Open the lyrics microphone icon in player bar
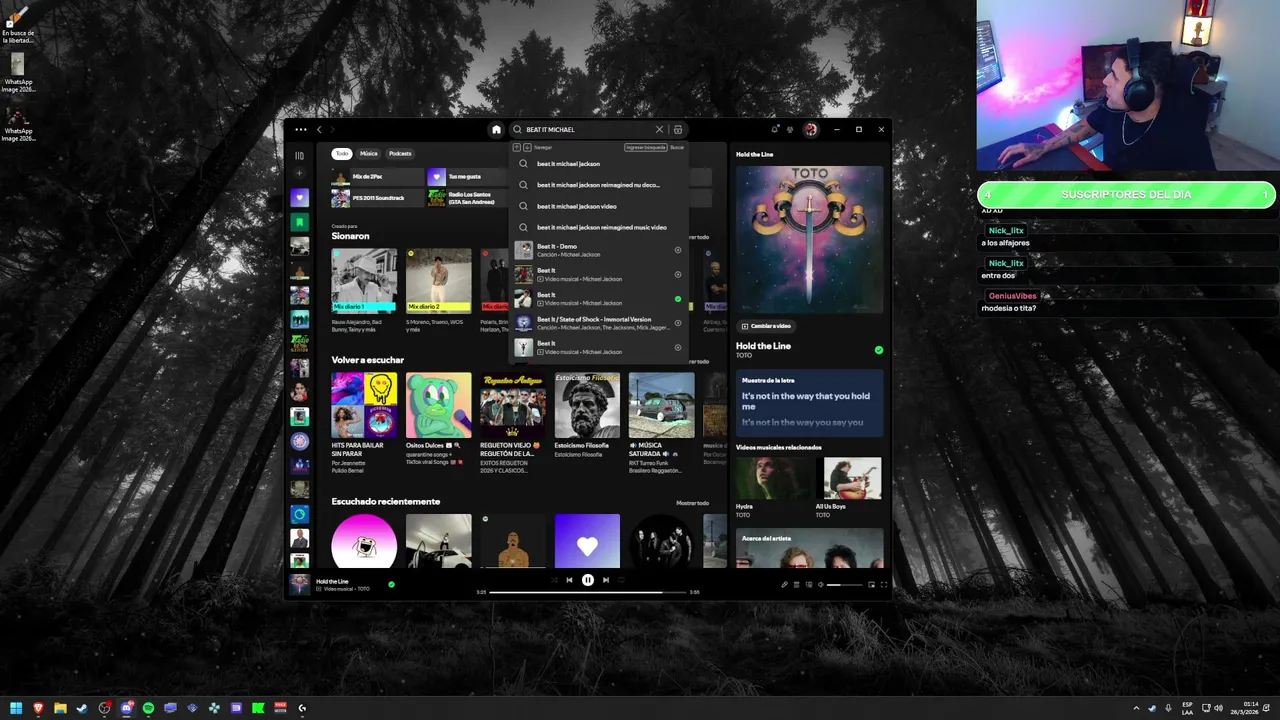 tap(784, 584)
